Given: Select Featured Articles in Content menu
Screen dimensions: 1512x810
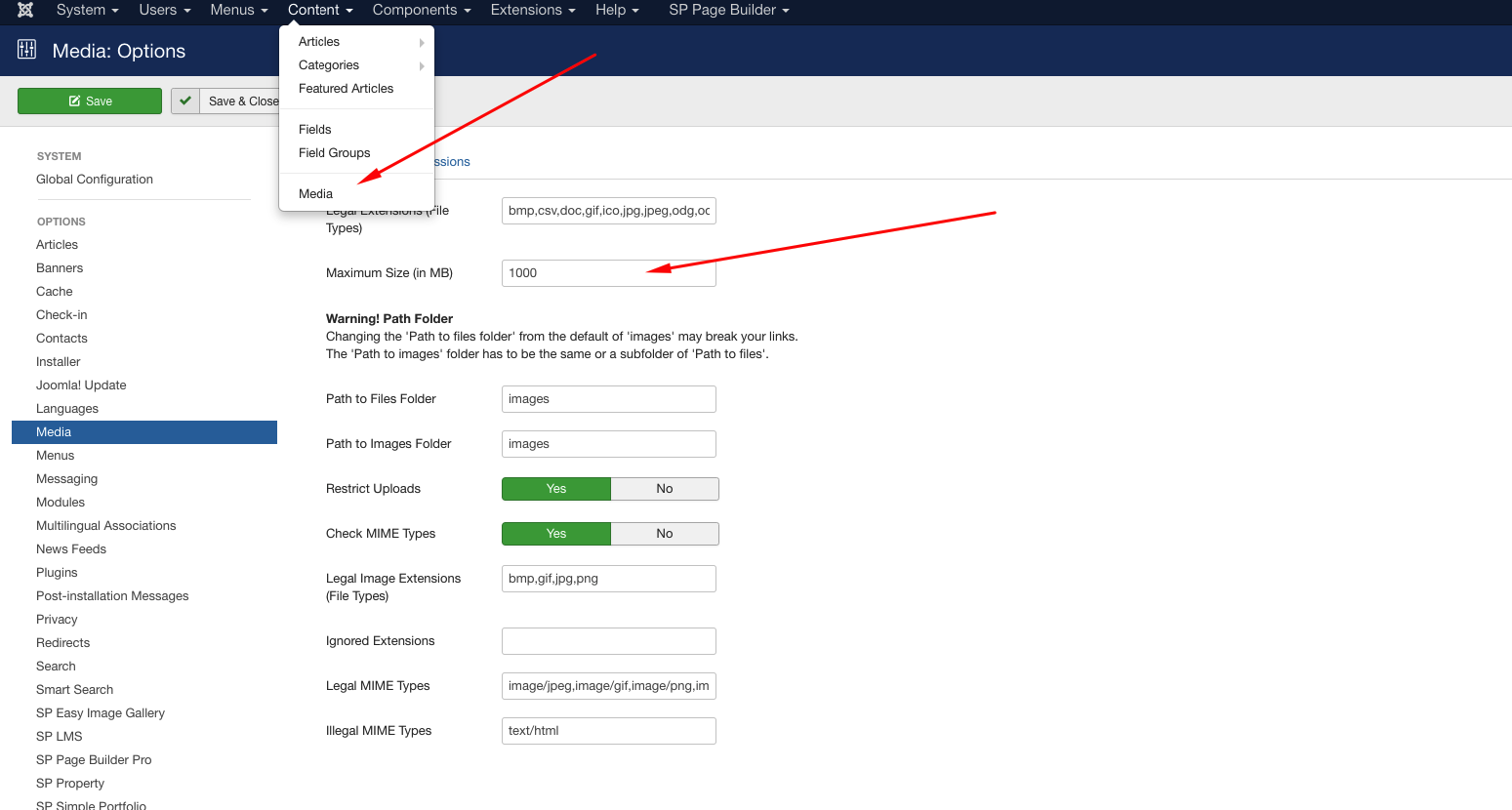Looking at the screenshot, I should click(346, 89).
